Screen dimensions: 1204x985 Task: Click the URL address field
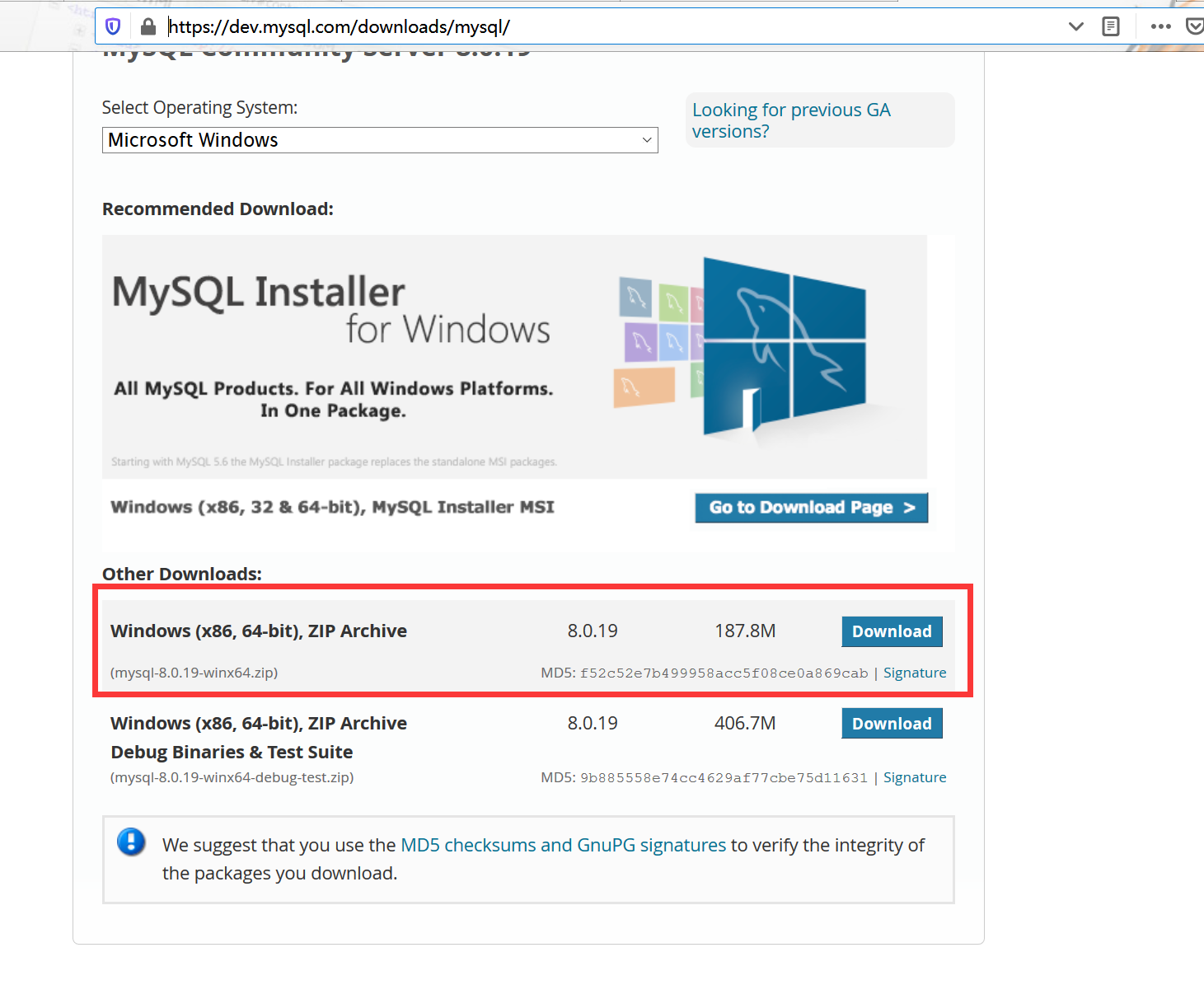[610, 26]
